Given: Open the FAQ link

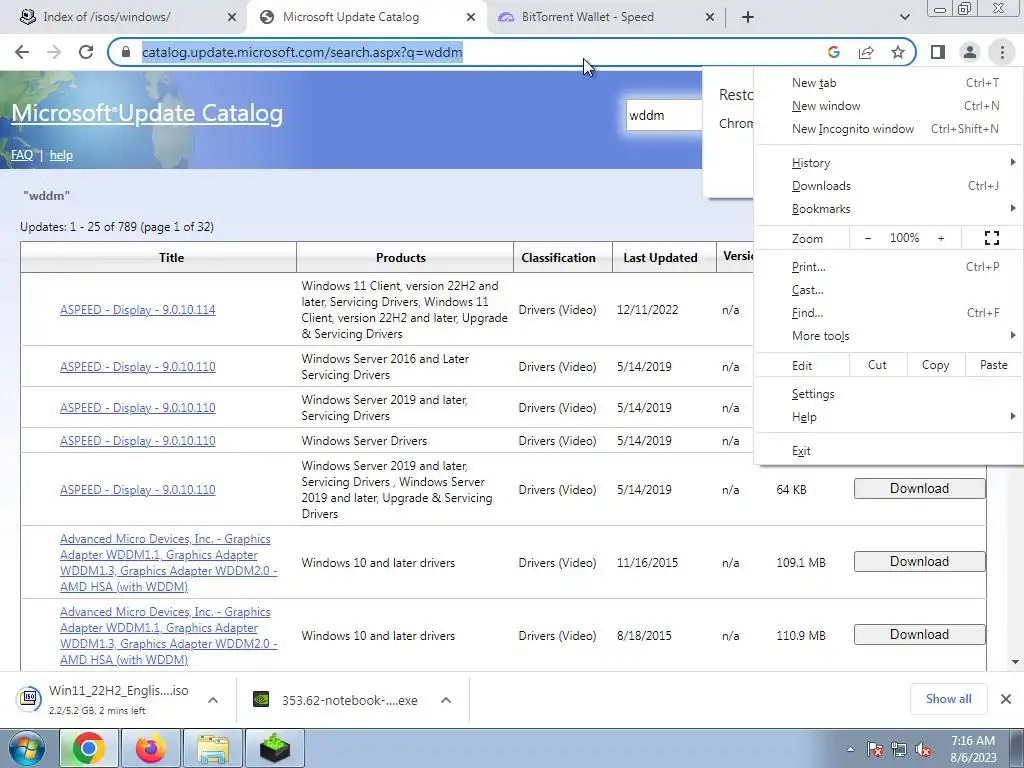Looking at the screenshot, I should (x=22, y=155).
